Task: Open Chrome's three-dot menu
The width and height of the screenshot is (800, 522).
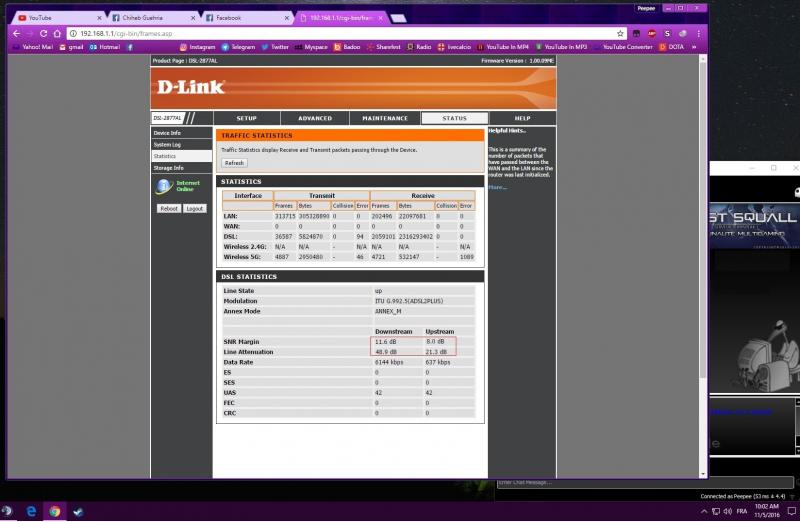Action: coord(697,33)
